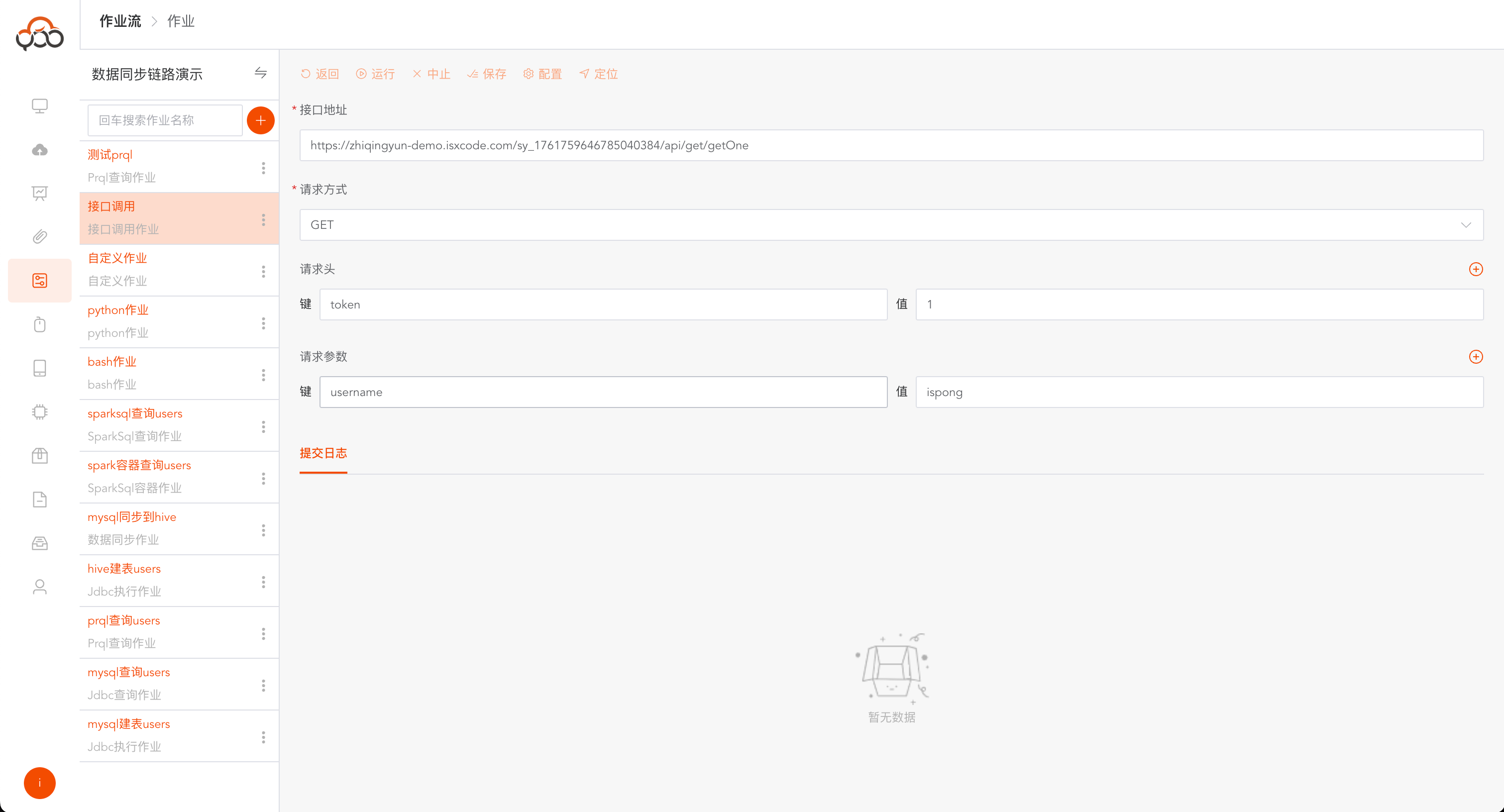1504x812 pixels.
Task: Go to 作业流 breadcrumb
Action: pyautogui.click(x=120, y=21)
